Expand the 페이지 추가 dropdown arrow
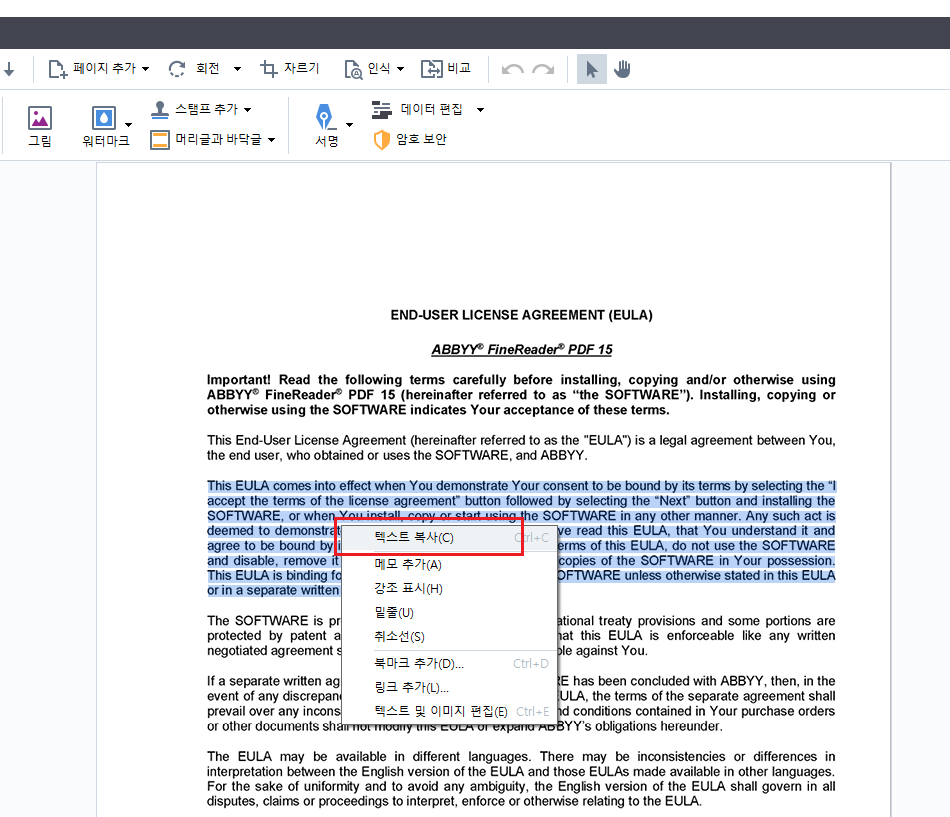The image size is (950, 817). tap(145, 69)
